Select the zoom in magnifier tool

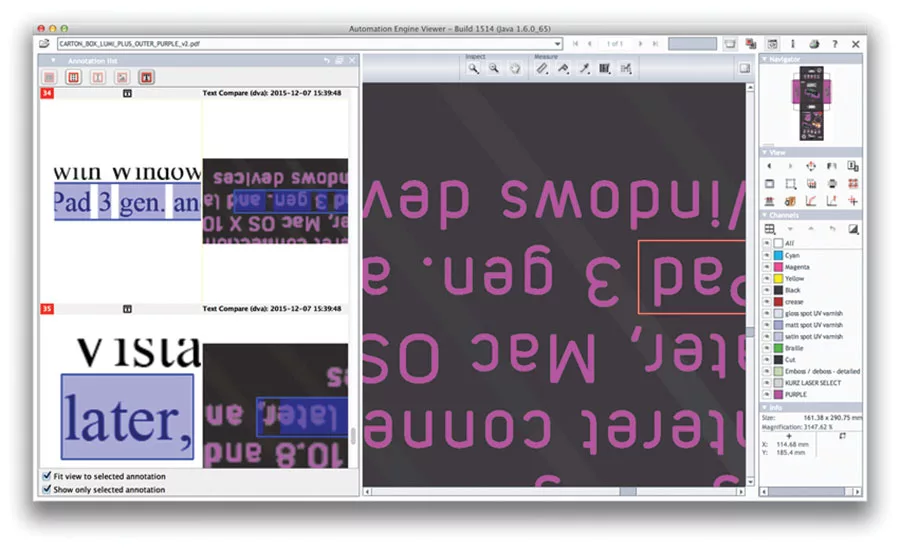coord(473,69)
